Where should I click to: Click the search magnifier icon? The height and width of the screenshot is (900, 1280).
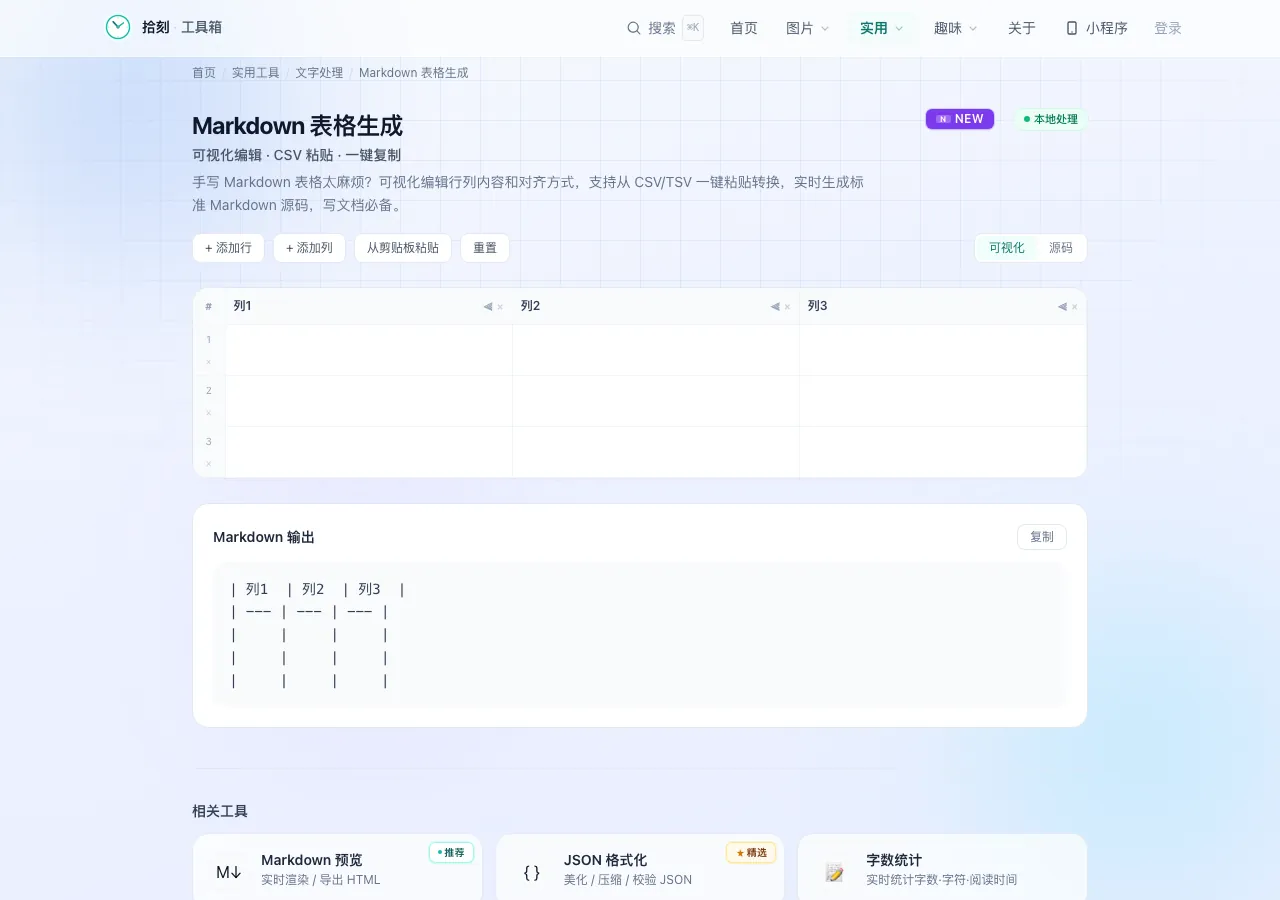[x=633, y=28]
